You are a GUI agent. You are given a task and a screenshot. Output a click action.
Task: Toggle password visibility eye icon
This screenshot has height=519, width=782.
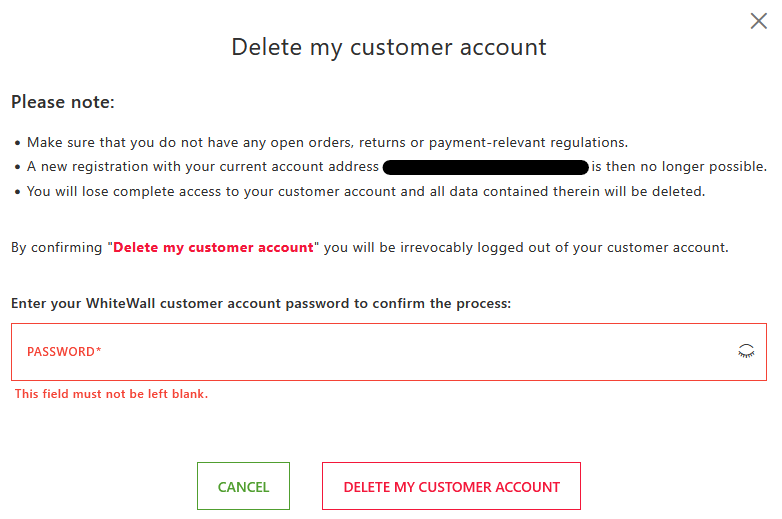point(746,351)
